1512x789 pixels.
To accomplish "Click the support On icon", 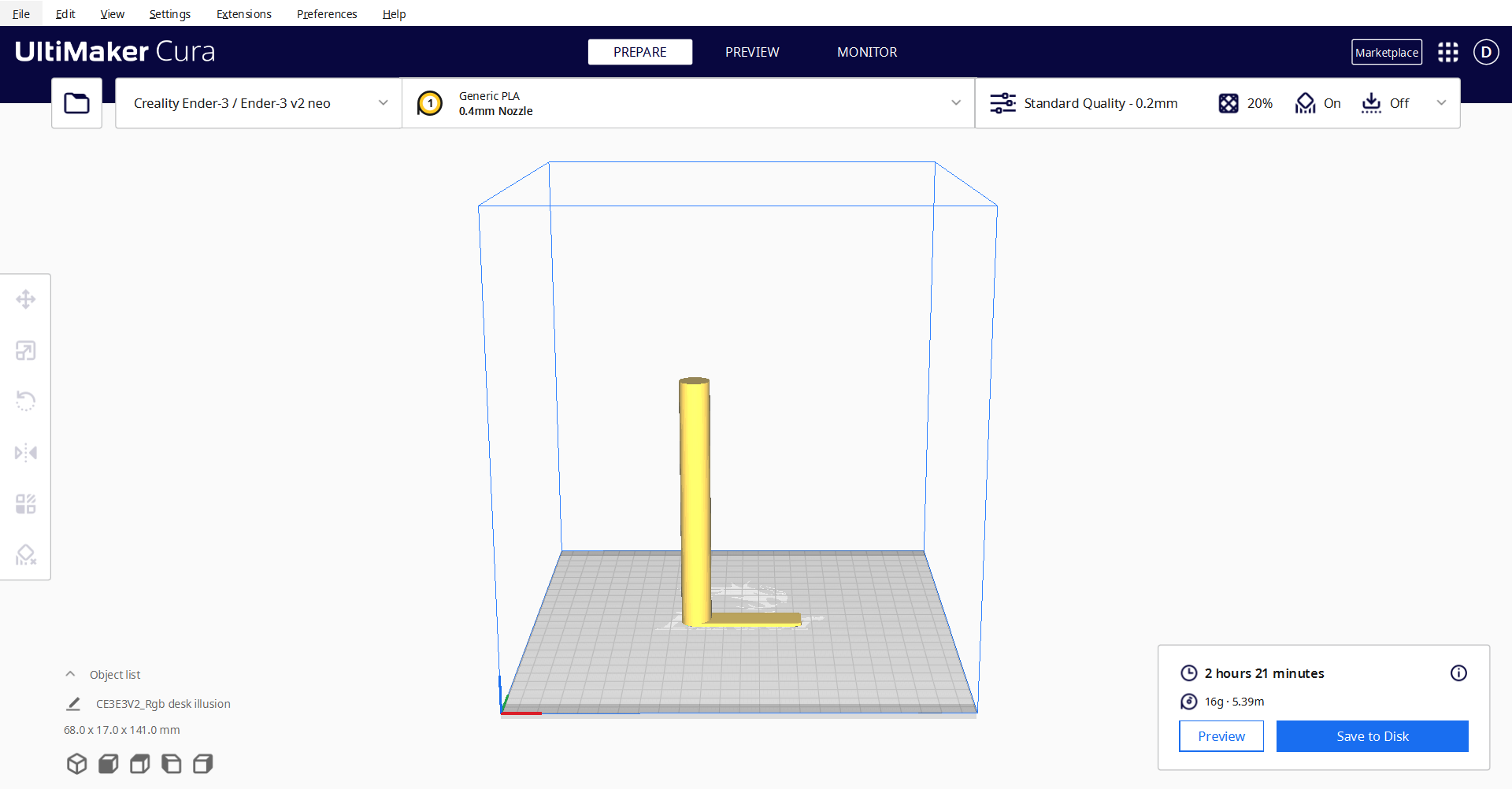I will tap(1305, 103).
